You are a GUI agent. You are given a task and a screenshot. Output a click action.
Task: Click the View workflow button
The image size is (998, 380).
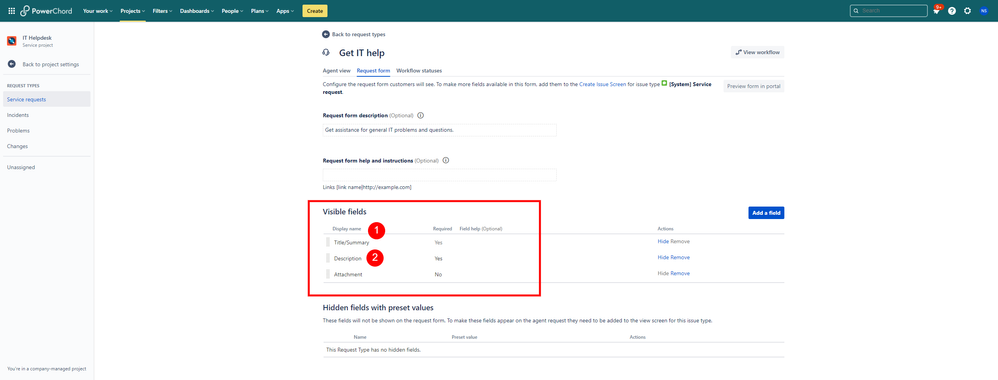tap(757, 52)
